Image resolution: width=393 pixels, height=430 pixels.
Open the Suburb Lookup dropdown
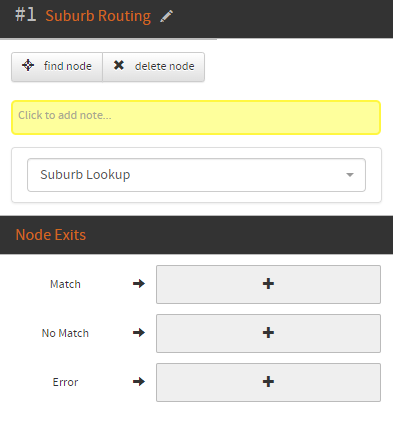click(196, 175)
